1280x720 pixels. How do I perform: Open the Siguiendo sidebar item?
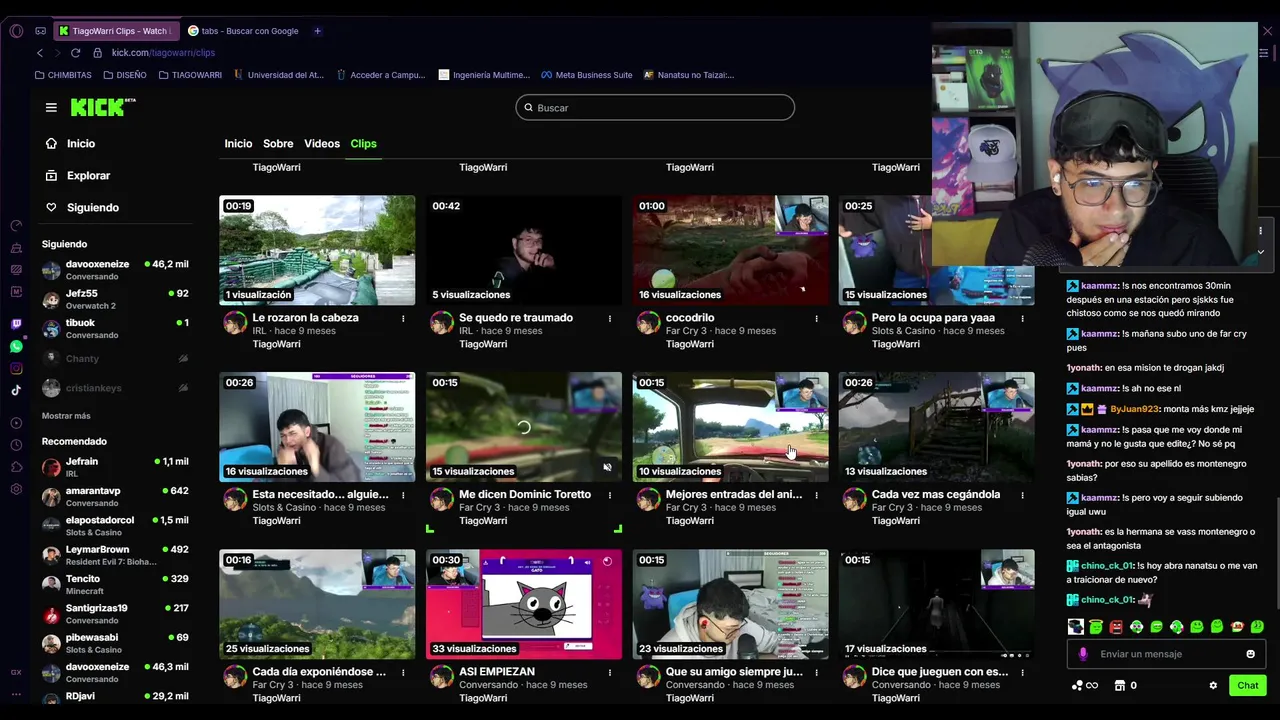pyautogui.click(x=81, y=207)
